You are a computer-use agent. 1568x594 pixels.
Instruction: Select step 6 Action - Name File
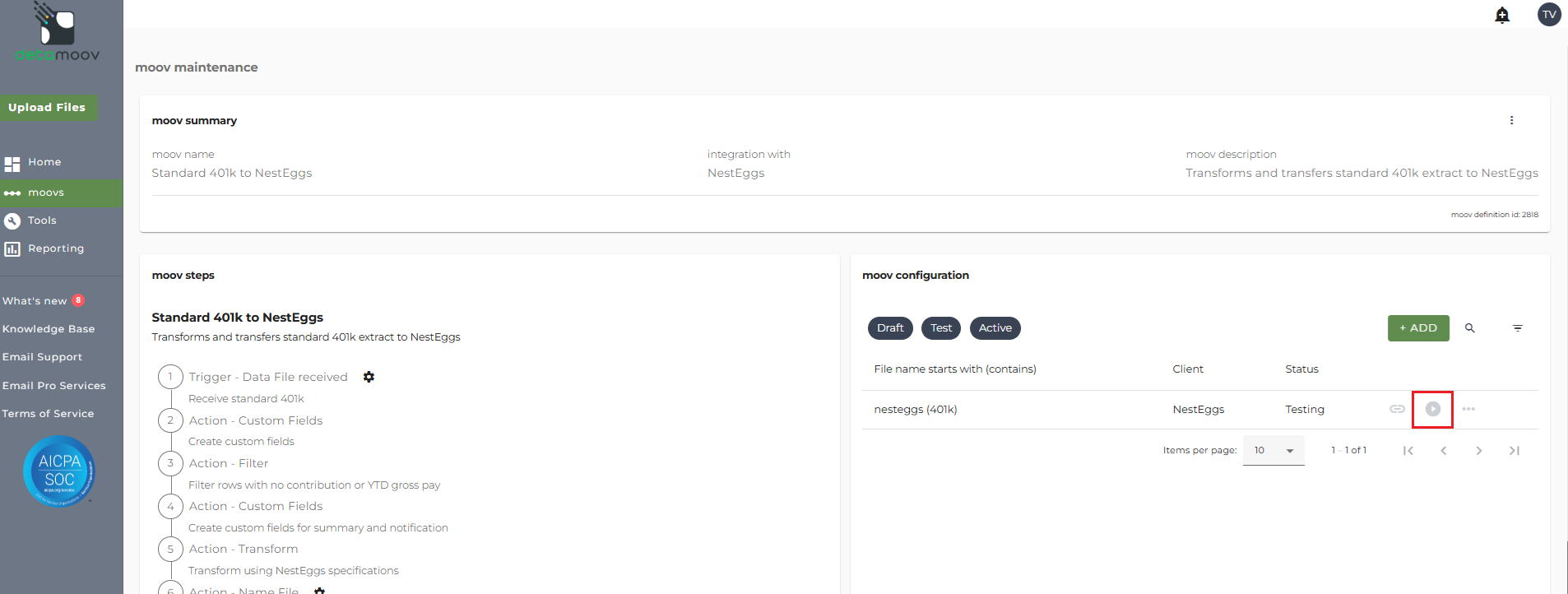[x=244, y=590]
